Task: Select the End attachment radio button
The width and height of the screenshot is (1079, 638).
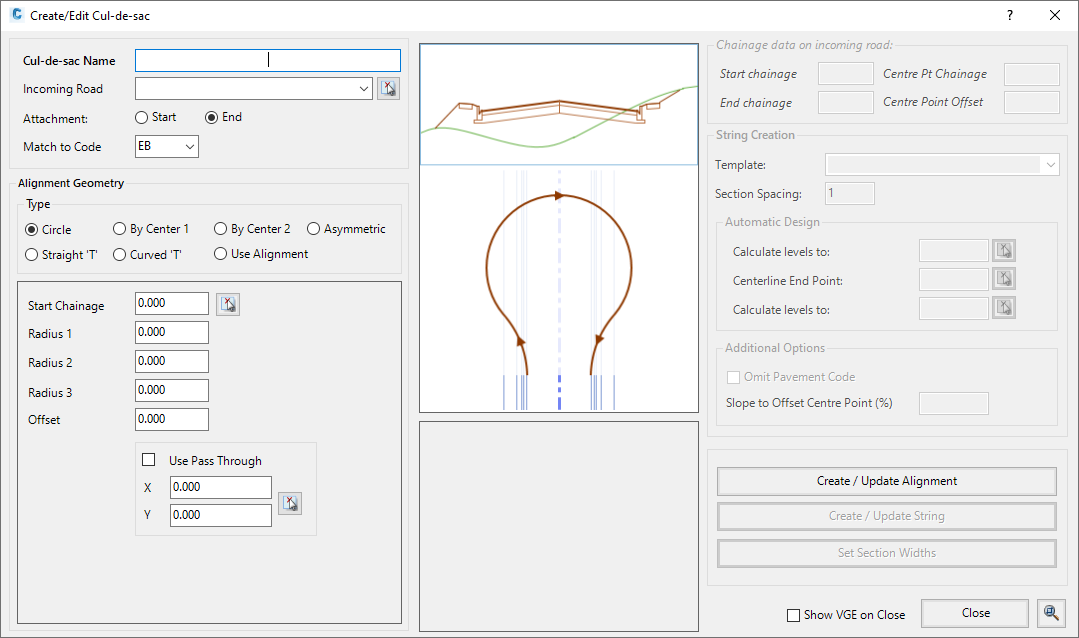Action: click(x=212, y=117)
